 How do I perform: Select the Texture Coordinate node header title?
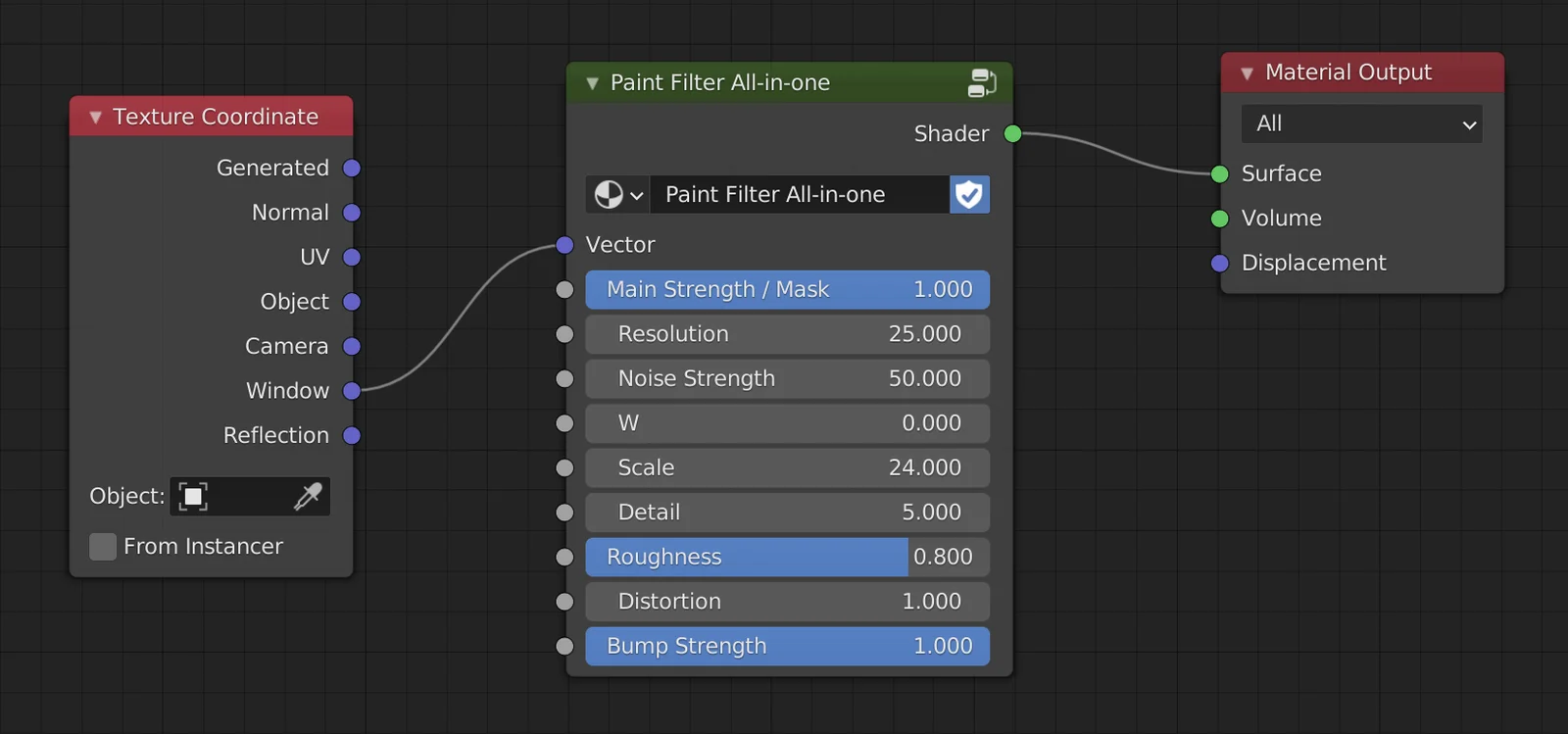pos(216,117)
